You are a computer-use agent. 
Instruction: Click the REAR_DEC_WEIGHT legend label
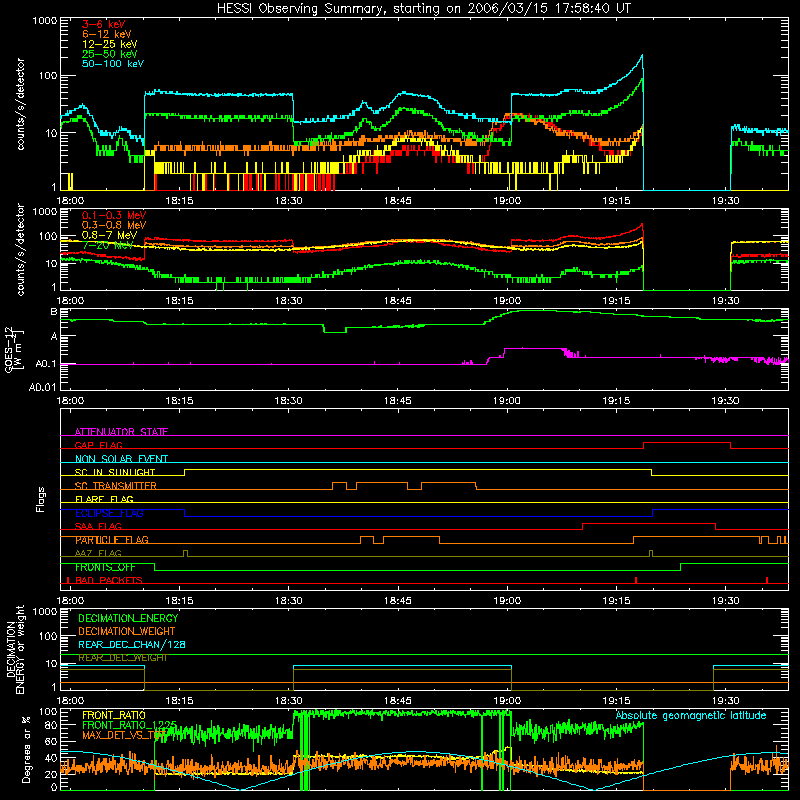122,658
